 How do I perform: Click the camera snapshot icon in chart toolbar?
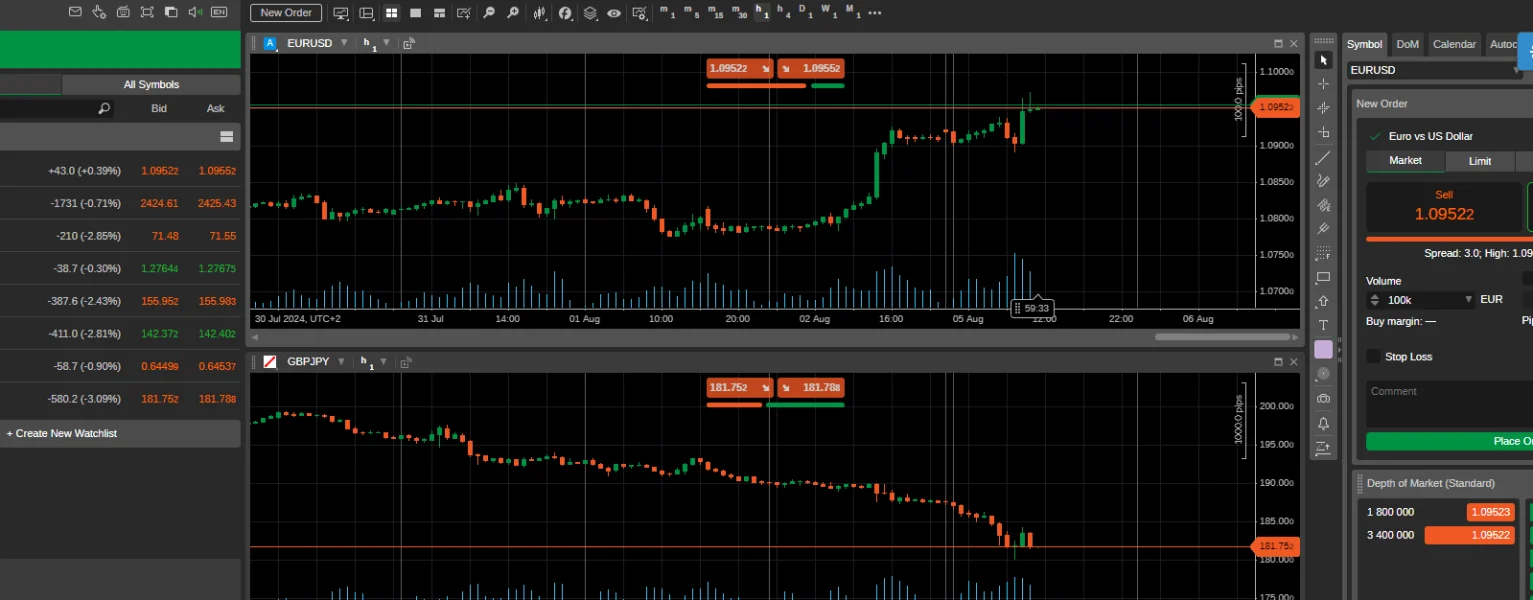coord(1323,398)
